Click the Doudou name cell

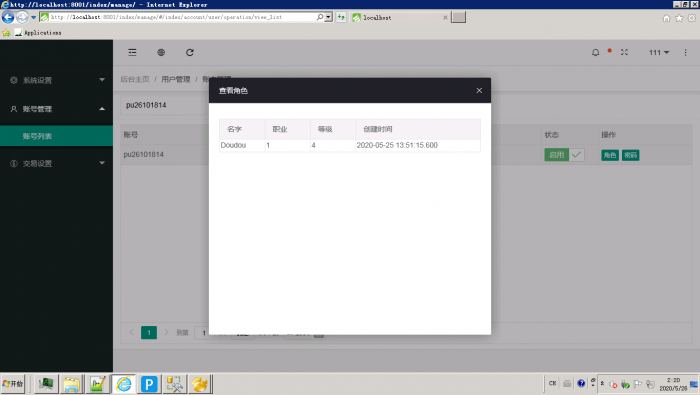(242, 146)
